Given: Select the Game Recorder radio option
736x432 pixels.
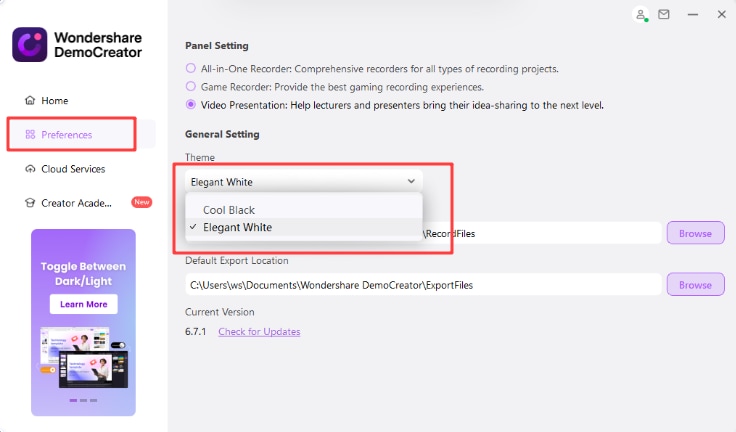Looking at the screenshot, I should click(191, 86).
